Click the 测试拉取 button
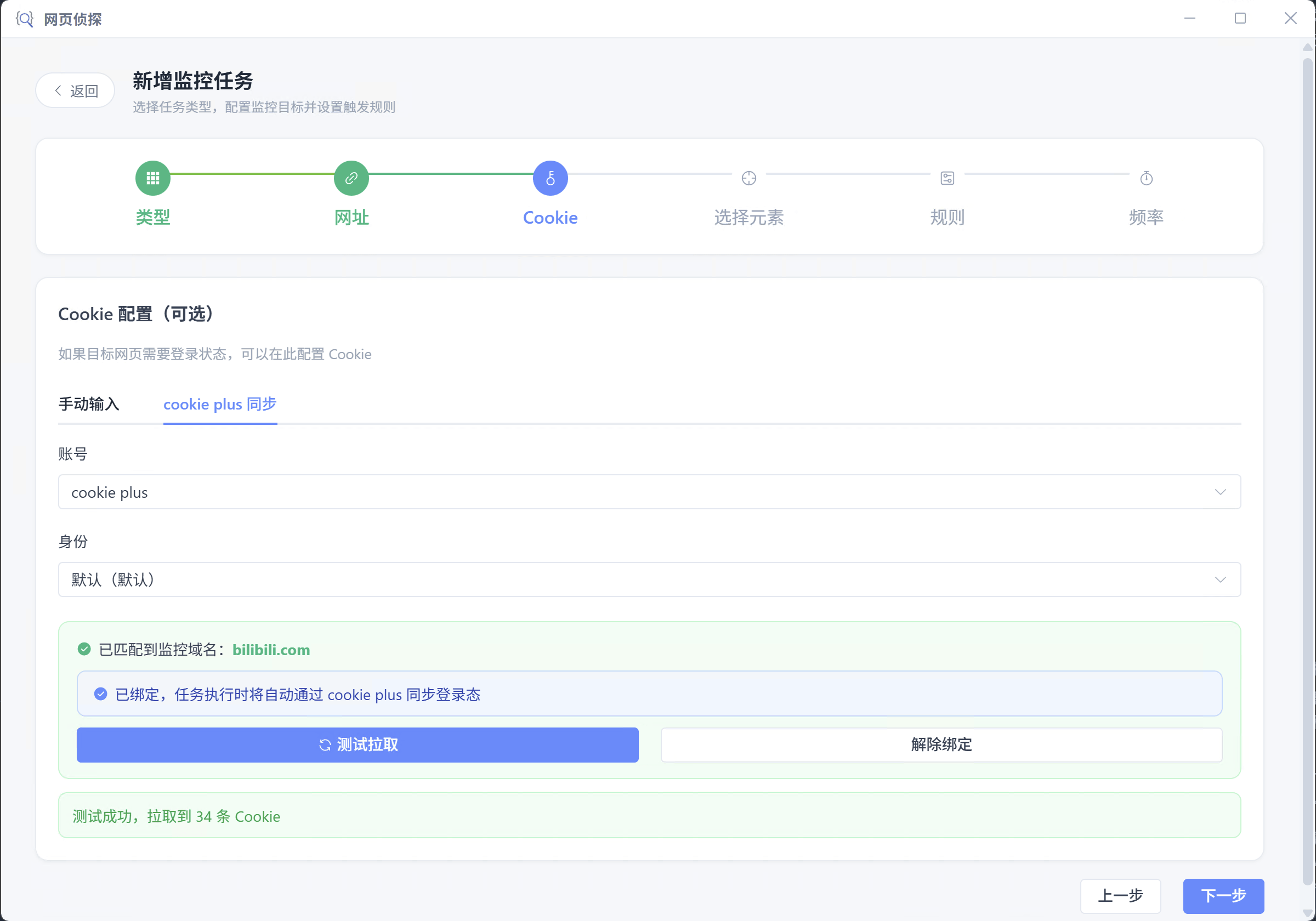The height and width of the screenshot is (921, 1316). 358,745
